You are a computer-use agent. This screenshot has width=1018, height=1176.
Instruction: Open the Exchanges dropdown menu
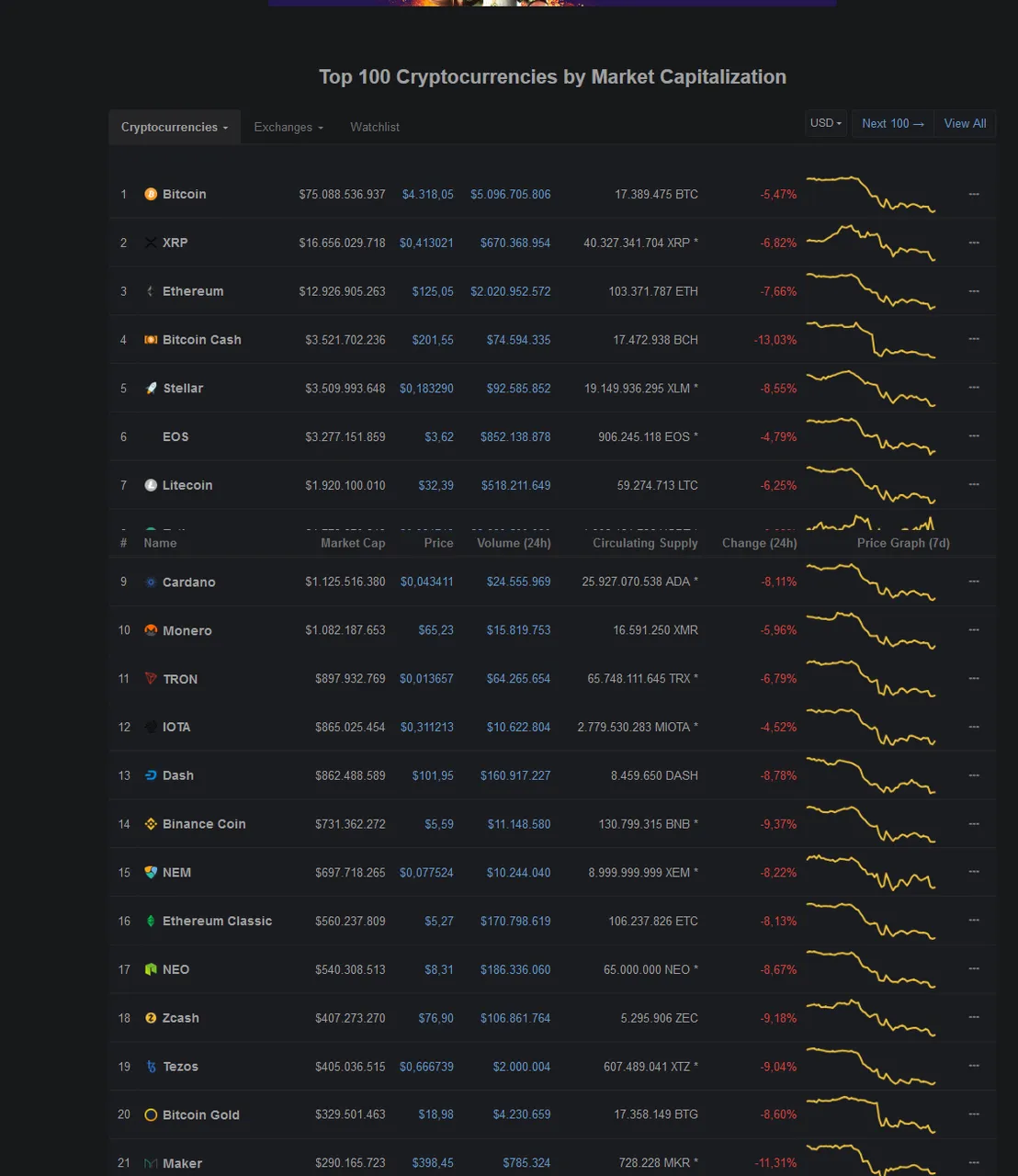tap(288, 127)
